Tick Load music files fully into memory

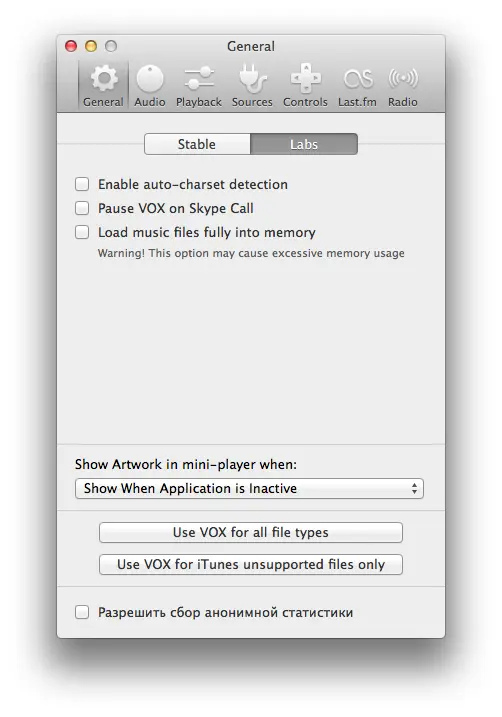click(82, 232)
